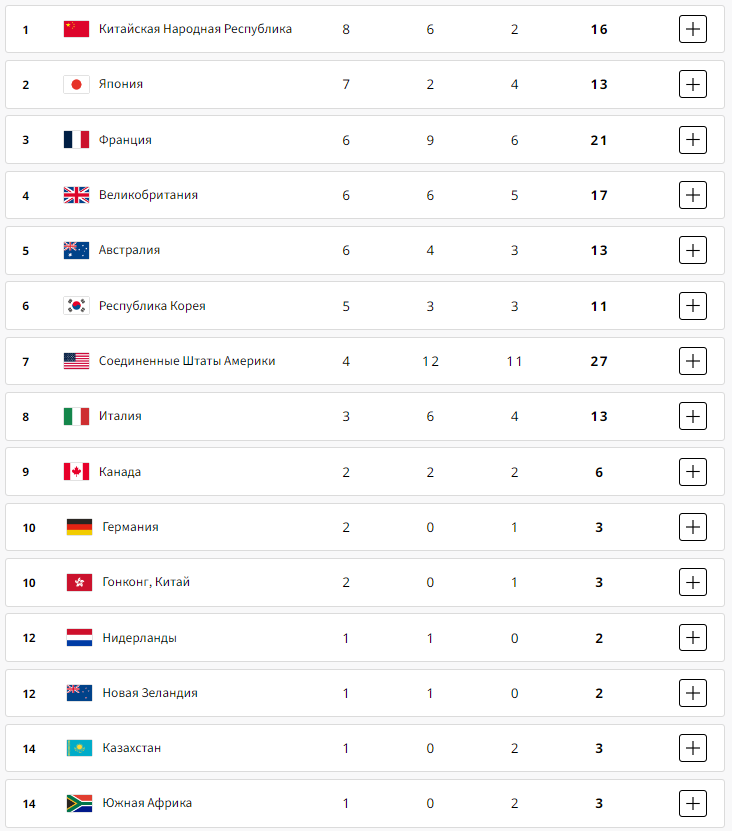Click the Australia flag icon
This screenshot has width=732, height=831.
tap(76, 250)
